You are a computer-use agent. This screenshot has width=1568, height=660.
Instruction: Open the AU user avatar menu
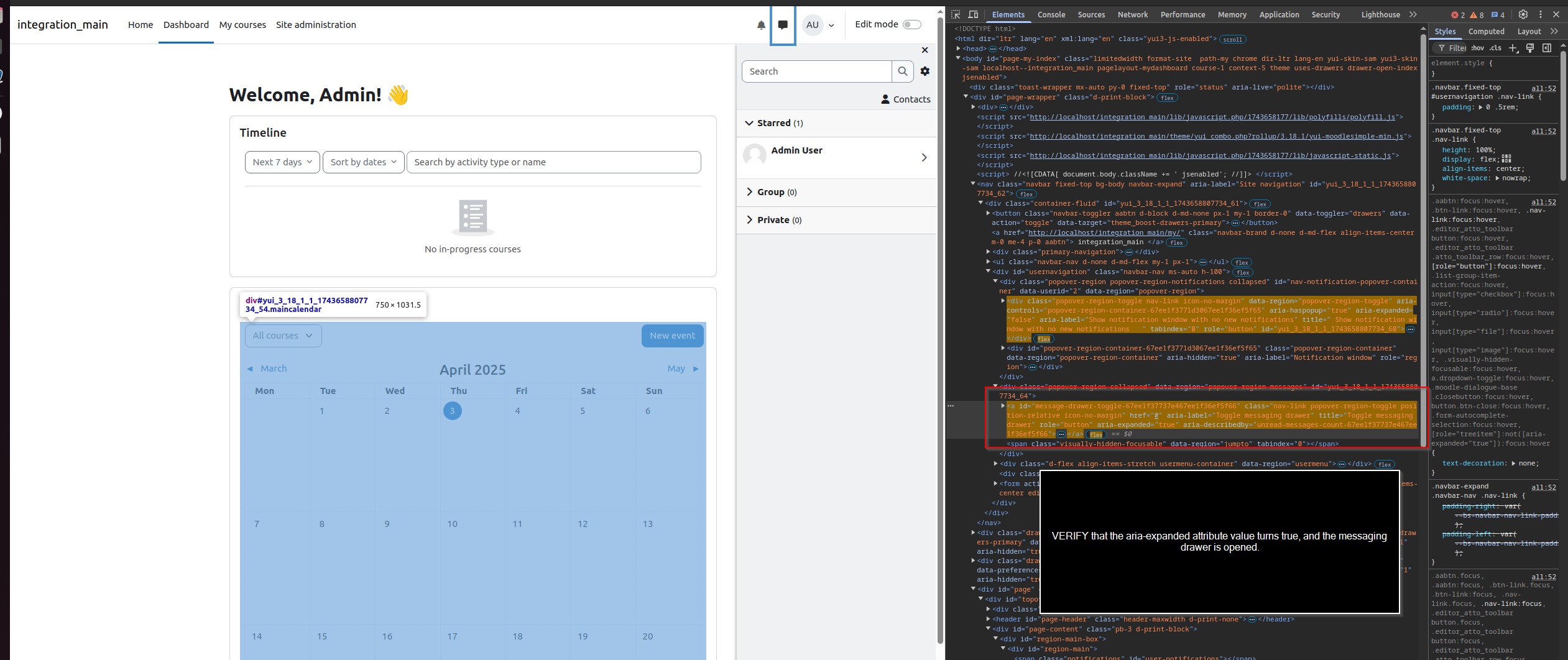pyautogui.click(x=819, y=25)
